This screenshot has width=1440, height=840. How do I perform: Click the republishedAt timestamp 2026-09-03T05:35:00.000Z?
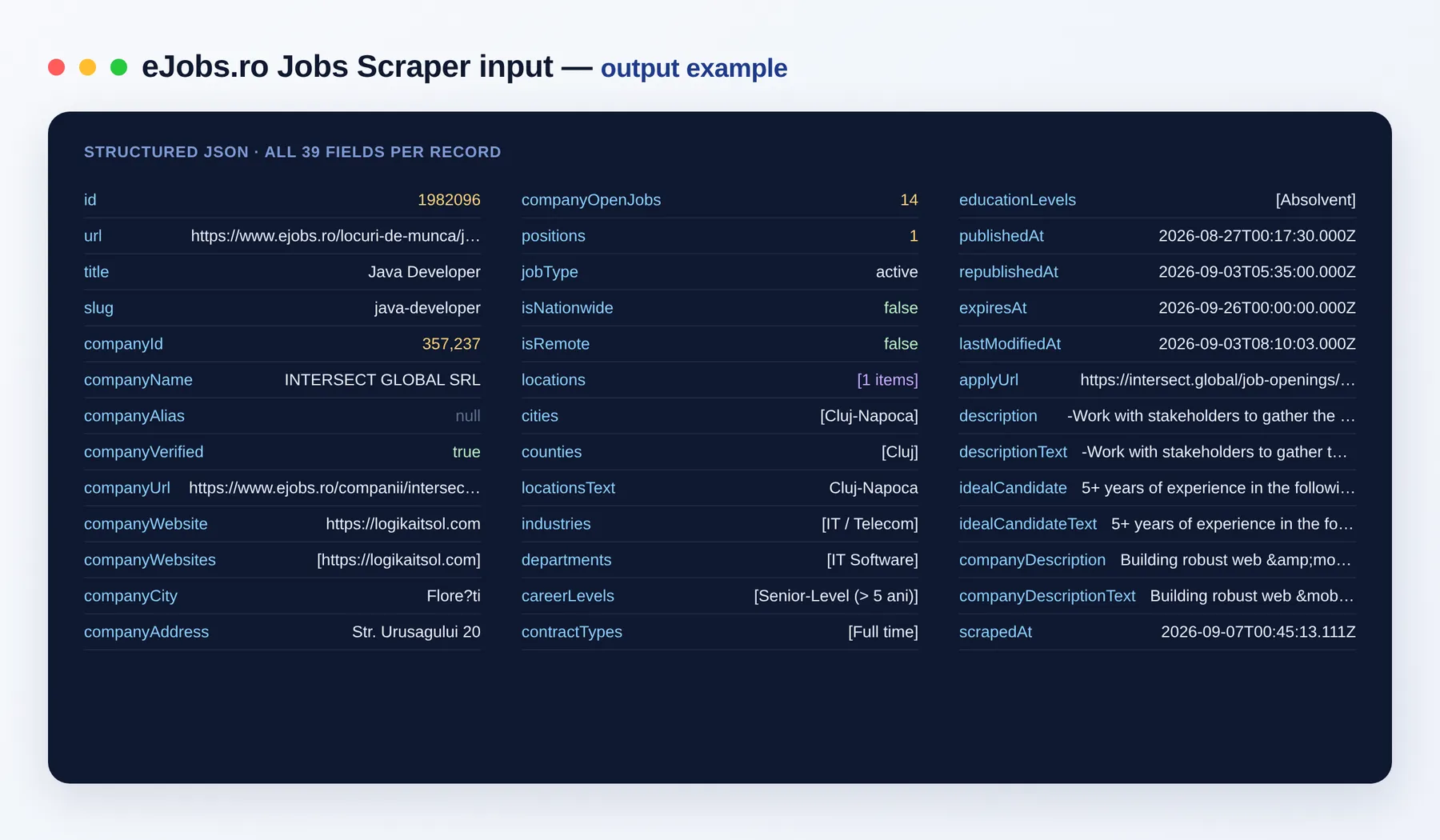[1257, 272]
